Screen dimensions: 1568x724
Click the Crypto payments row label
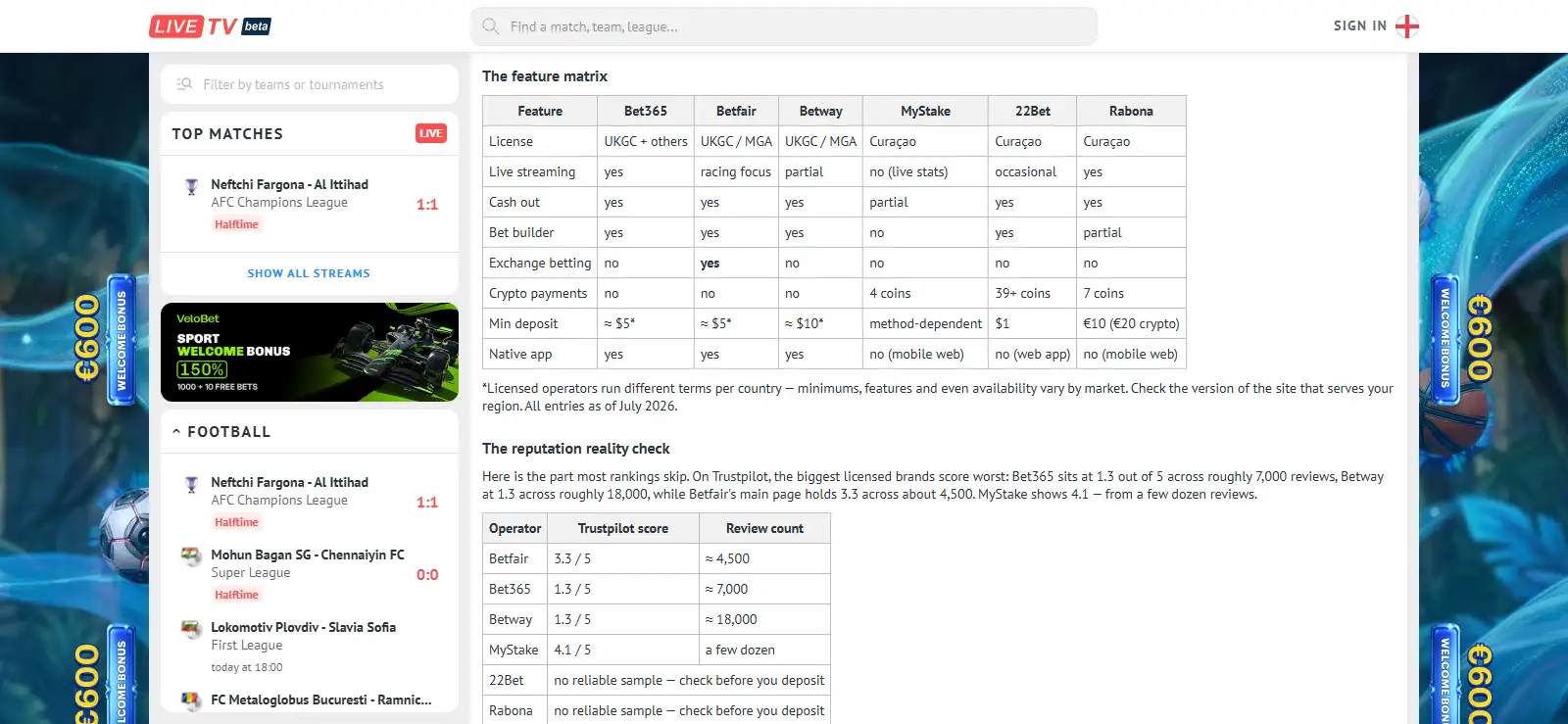tap(538, 293)
